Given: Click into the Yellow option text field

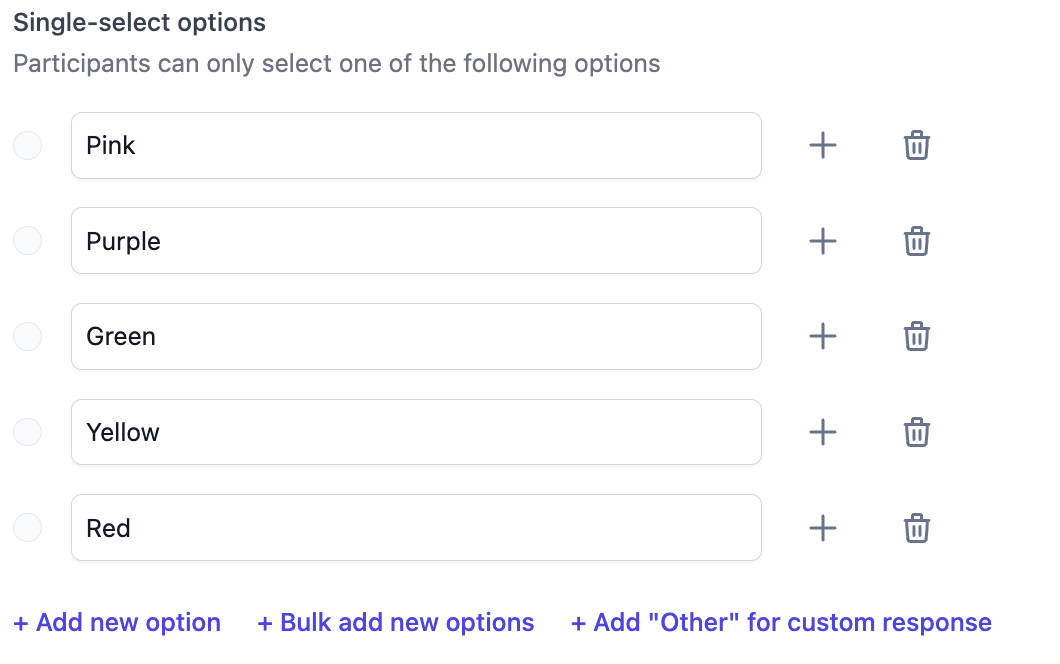Looking at the screenshot, I should [416, 432].
